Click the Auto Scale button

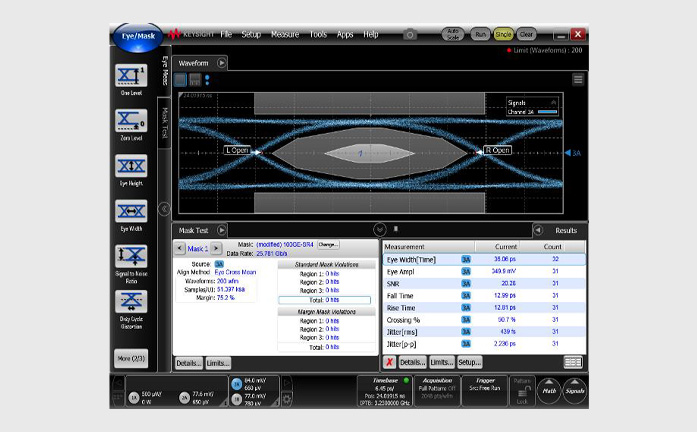pyautogui.click(x=453, y=34)
